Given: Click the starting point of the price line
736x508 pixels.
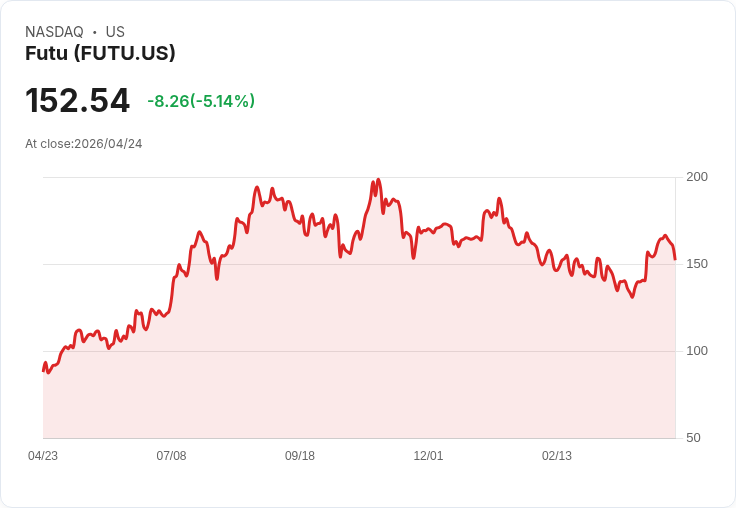Looking at the screenshot, I should click(43, 371).
